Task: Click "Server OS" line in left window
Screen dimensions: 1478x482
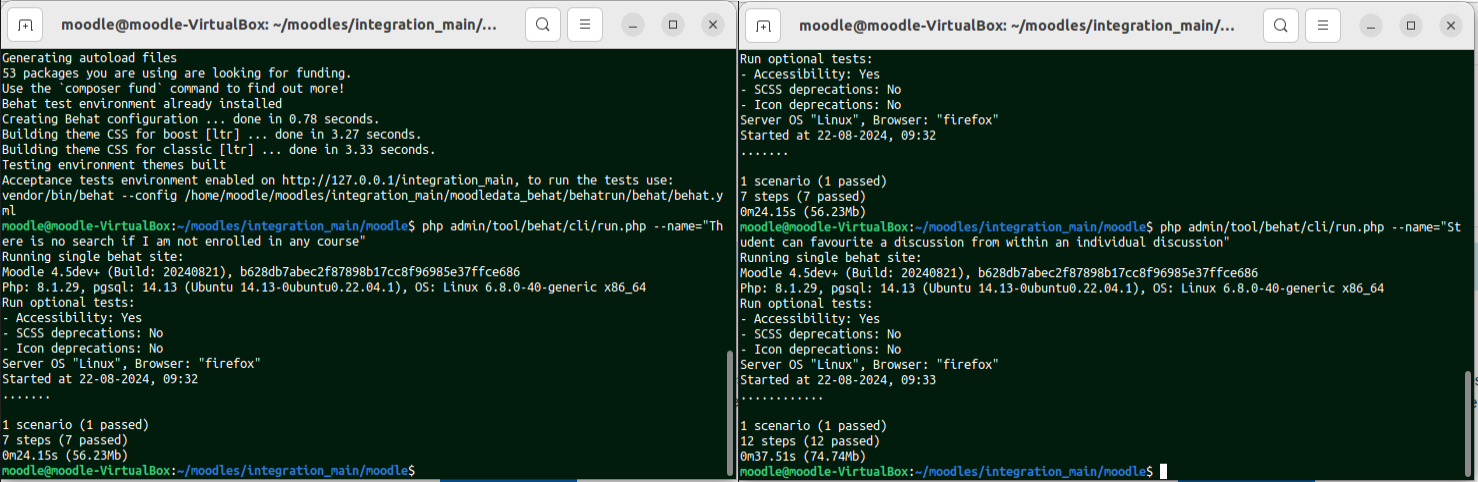Action: tap(131, 363)
